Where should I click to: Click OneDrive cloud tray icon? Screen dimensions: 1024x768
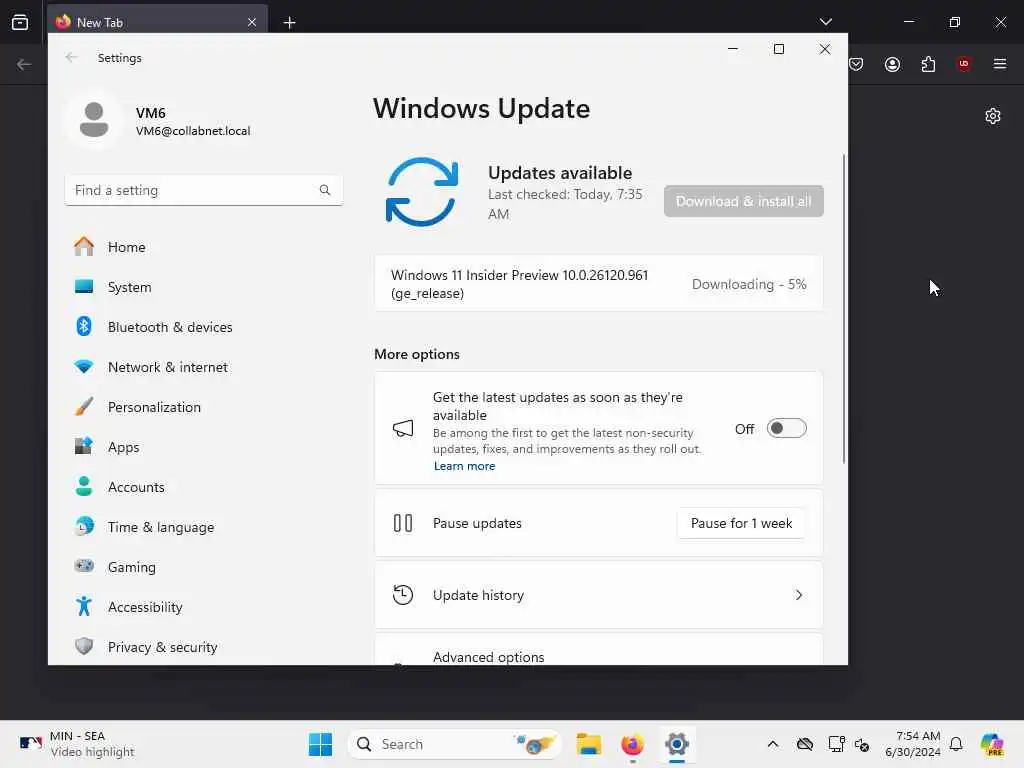[x=805, y=744]
